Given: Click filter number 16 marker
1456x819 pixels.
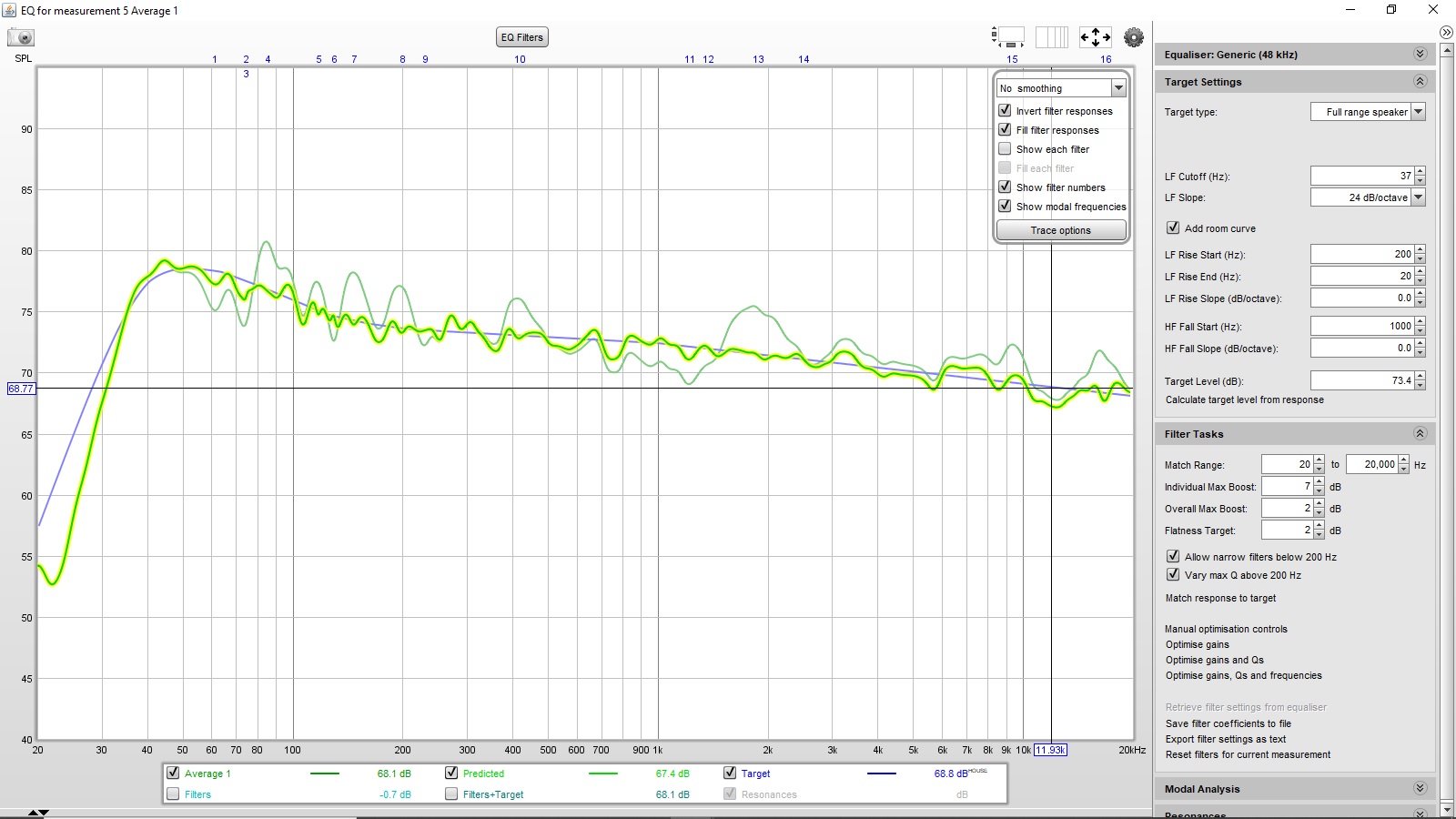Looking at the screenshot, I should (1106, 59).
